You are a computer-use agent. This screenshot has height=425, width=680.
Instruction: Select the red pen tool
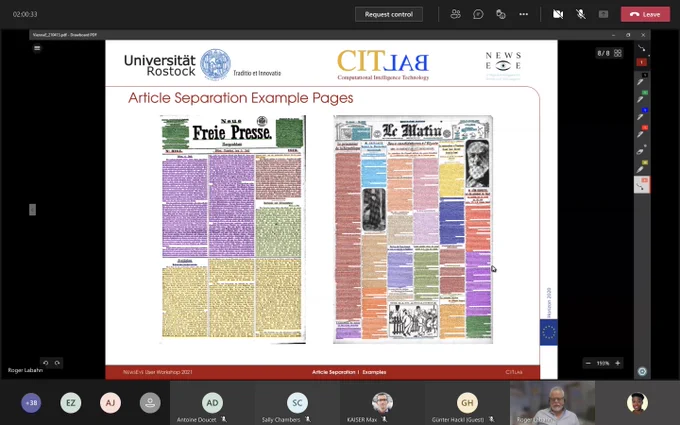[x=641, y=133]
